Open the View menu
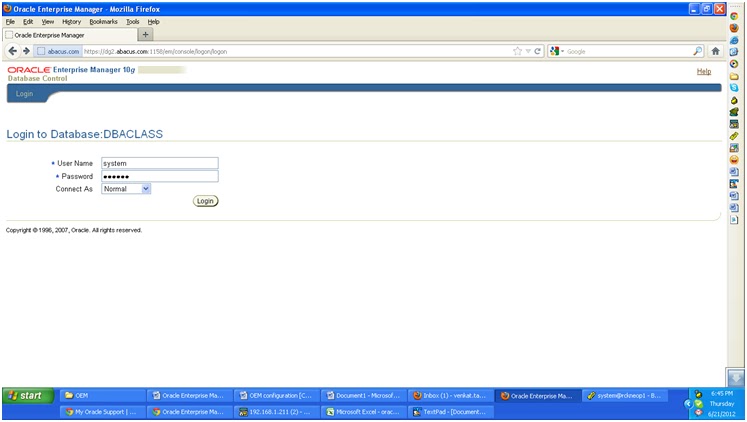 [48, 21]
